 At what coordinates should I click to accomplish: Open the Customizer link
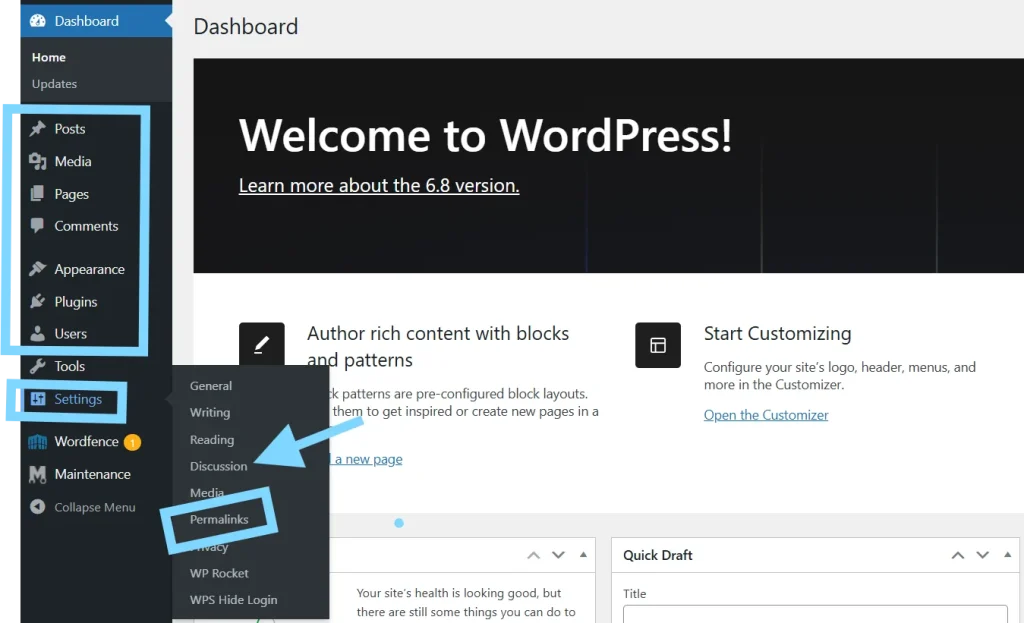766,415
